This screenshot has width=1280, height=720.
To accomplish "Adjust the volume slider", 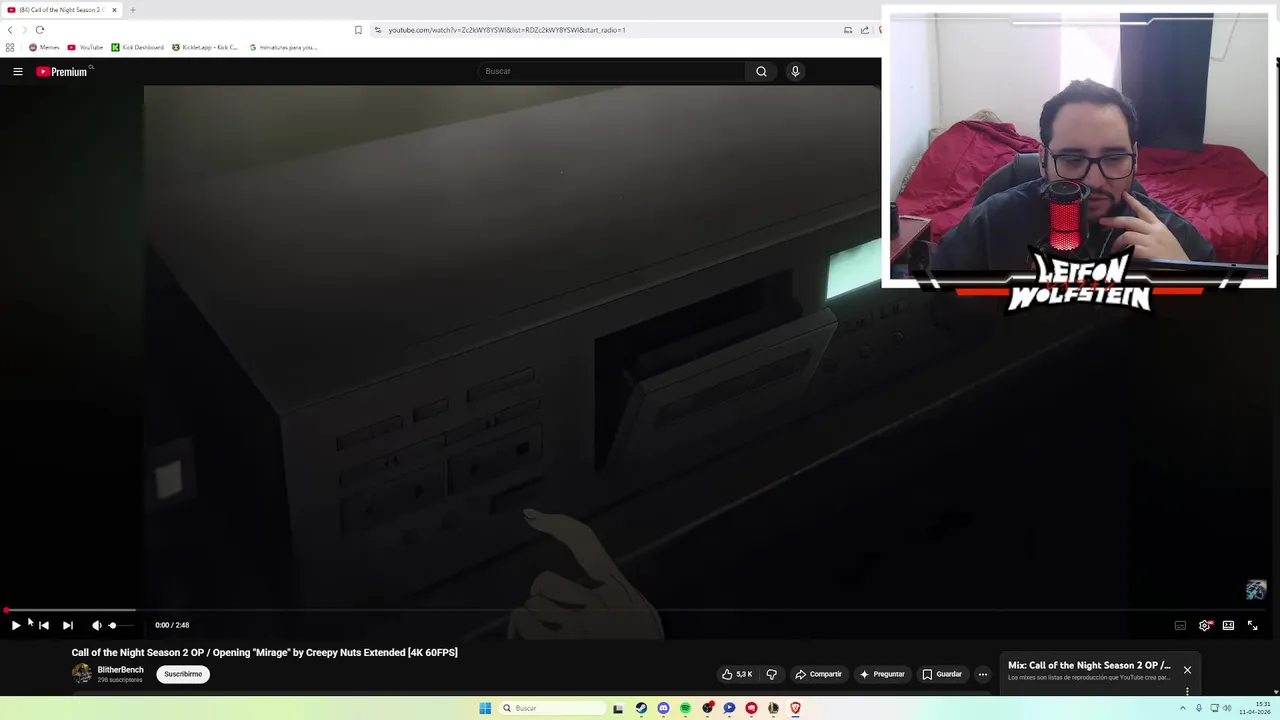I will (x=120, y=625).
